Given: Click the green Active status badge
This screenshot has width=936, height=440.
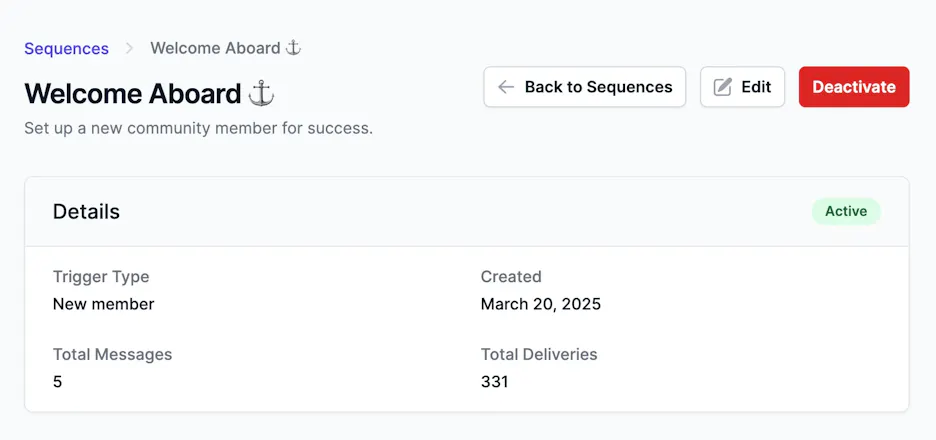Looking at the screenshot, I should [846, 211].
